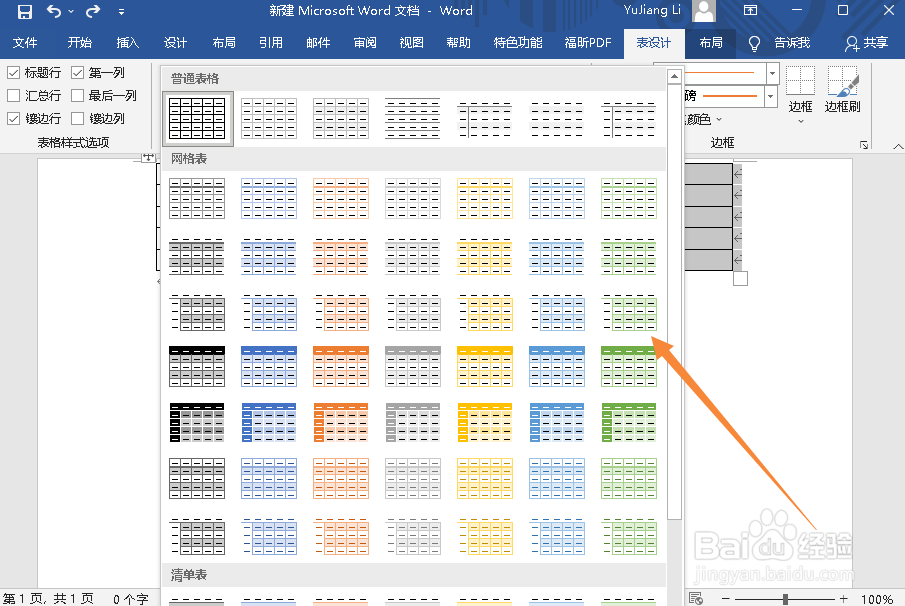Screen dimensions: 905x606
Task: Select yellow grid style with colored first column
Action: pyautogui.click(x=485, y=422)
